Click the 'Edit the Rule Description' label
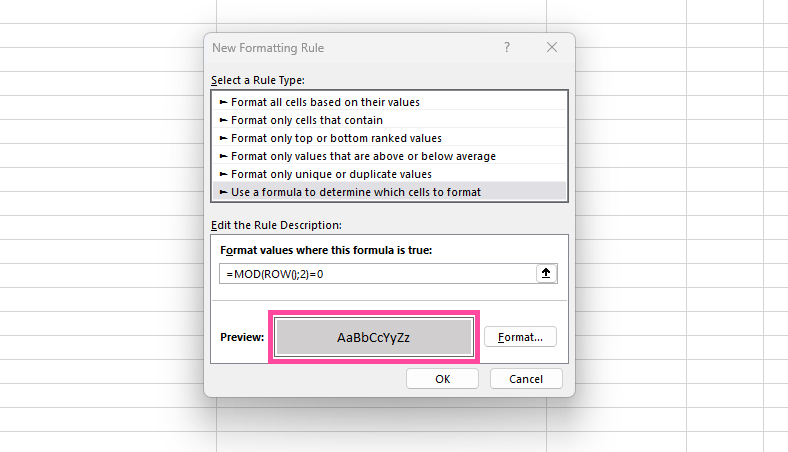788x452 pixels. [x=276, y=225]
